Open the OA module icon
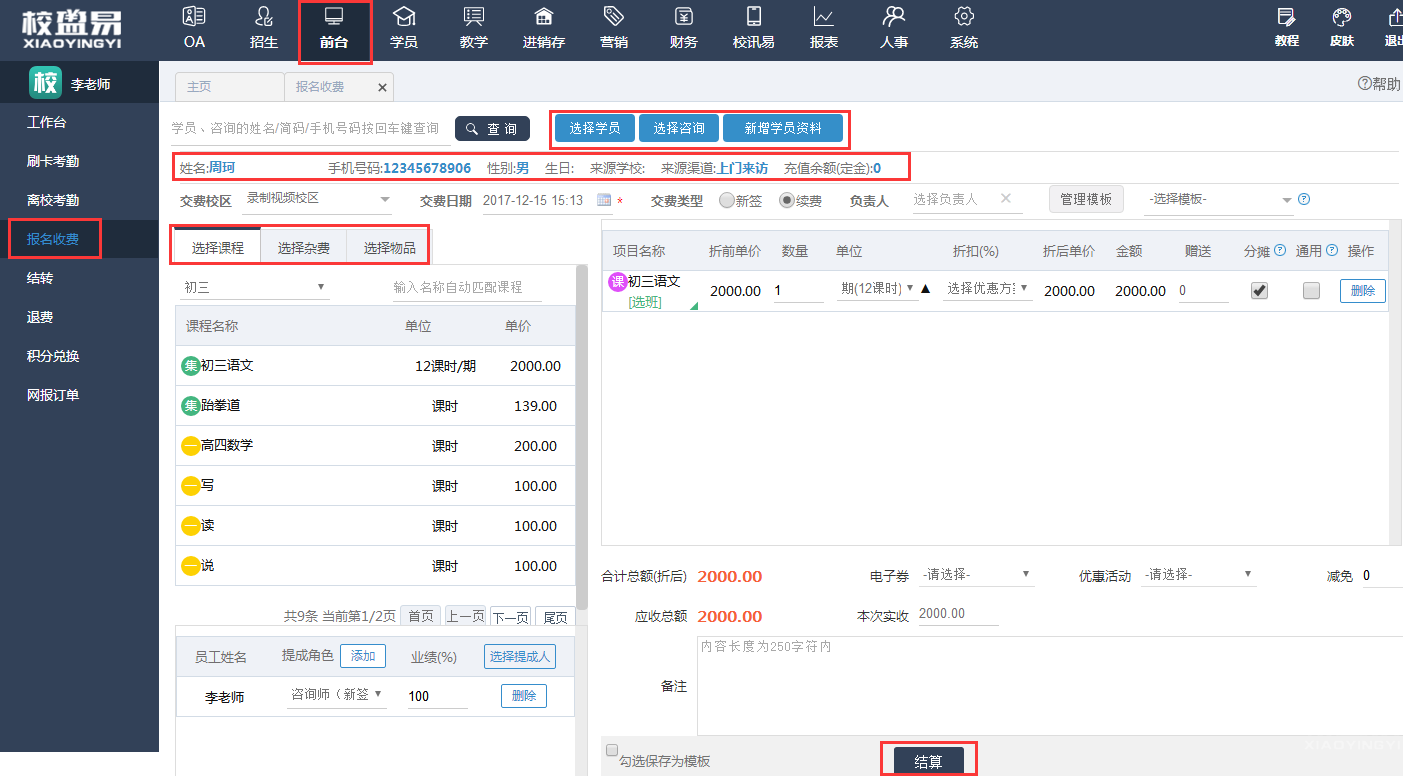 [194, 17]
